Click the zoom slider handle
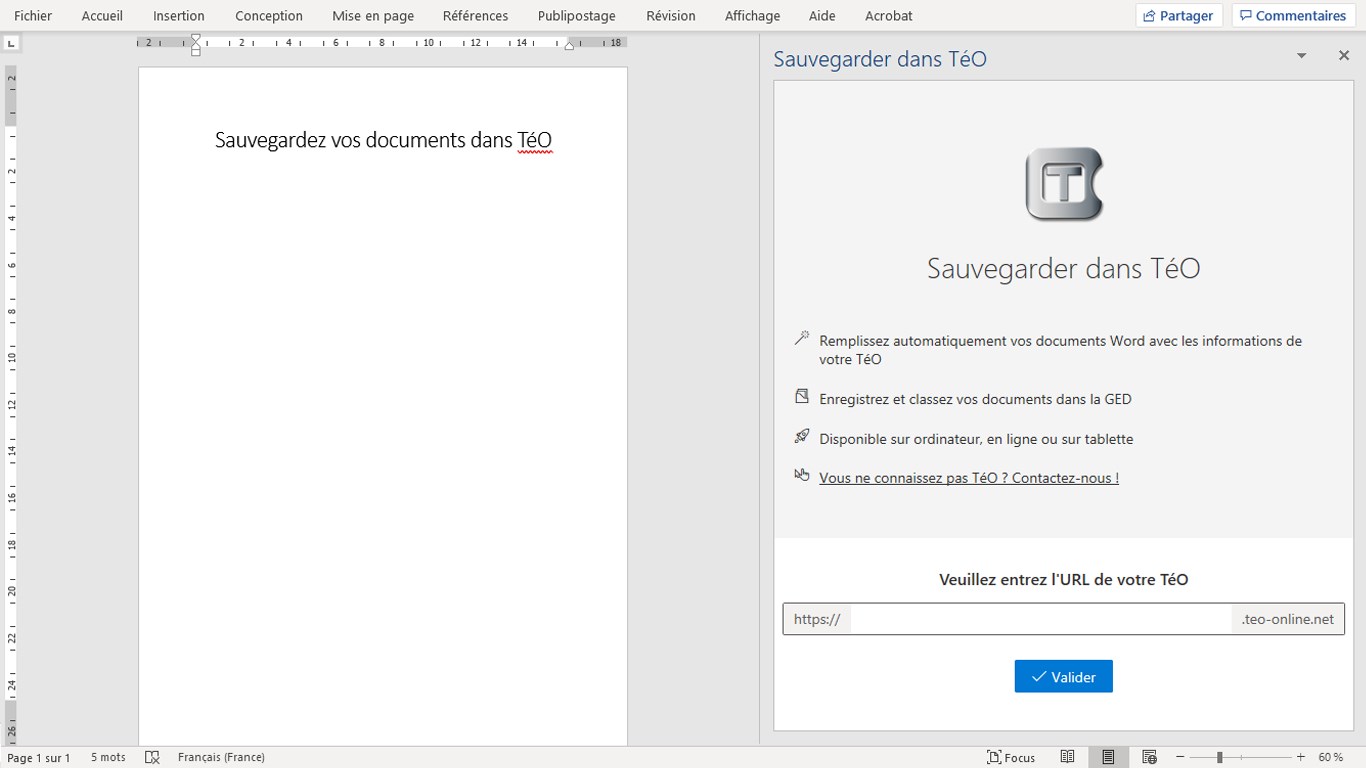This screenshot has height=768, width=1366. point(1219,758)
